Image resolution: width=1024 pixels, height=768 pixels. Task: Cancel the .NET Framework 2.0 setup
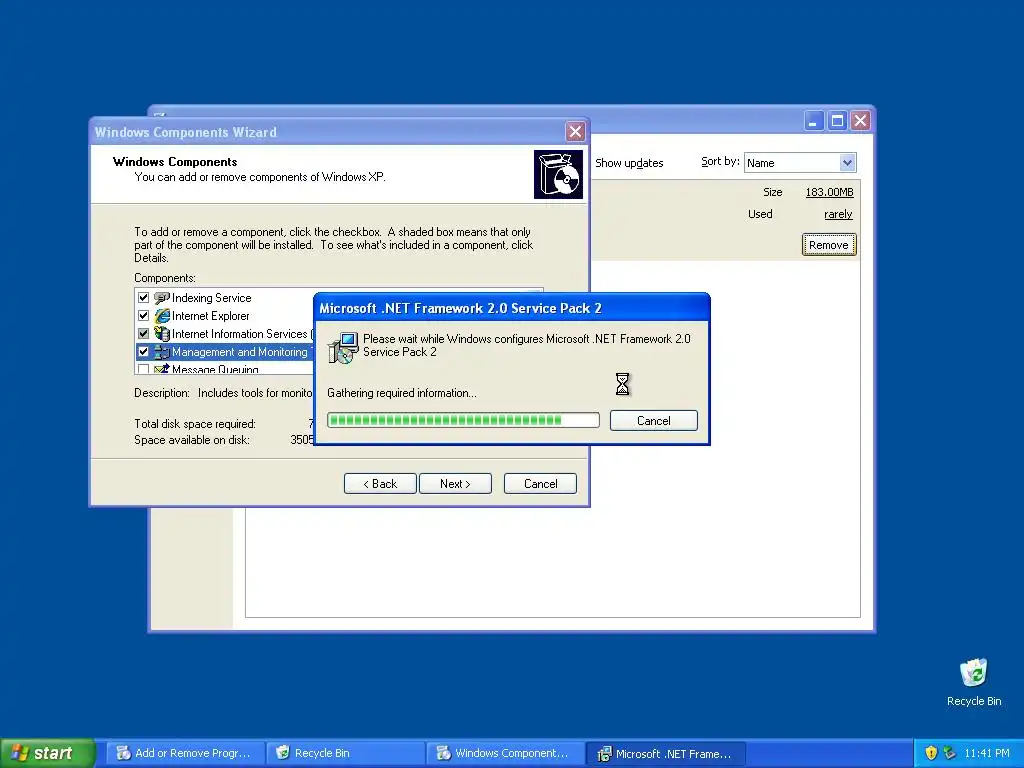click(x=654, y=421)
